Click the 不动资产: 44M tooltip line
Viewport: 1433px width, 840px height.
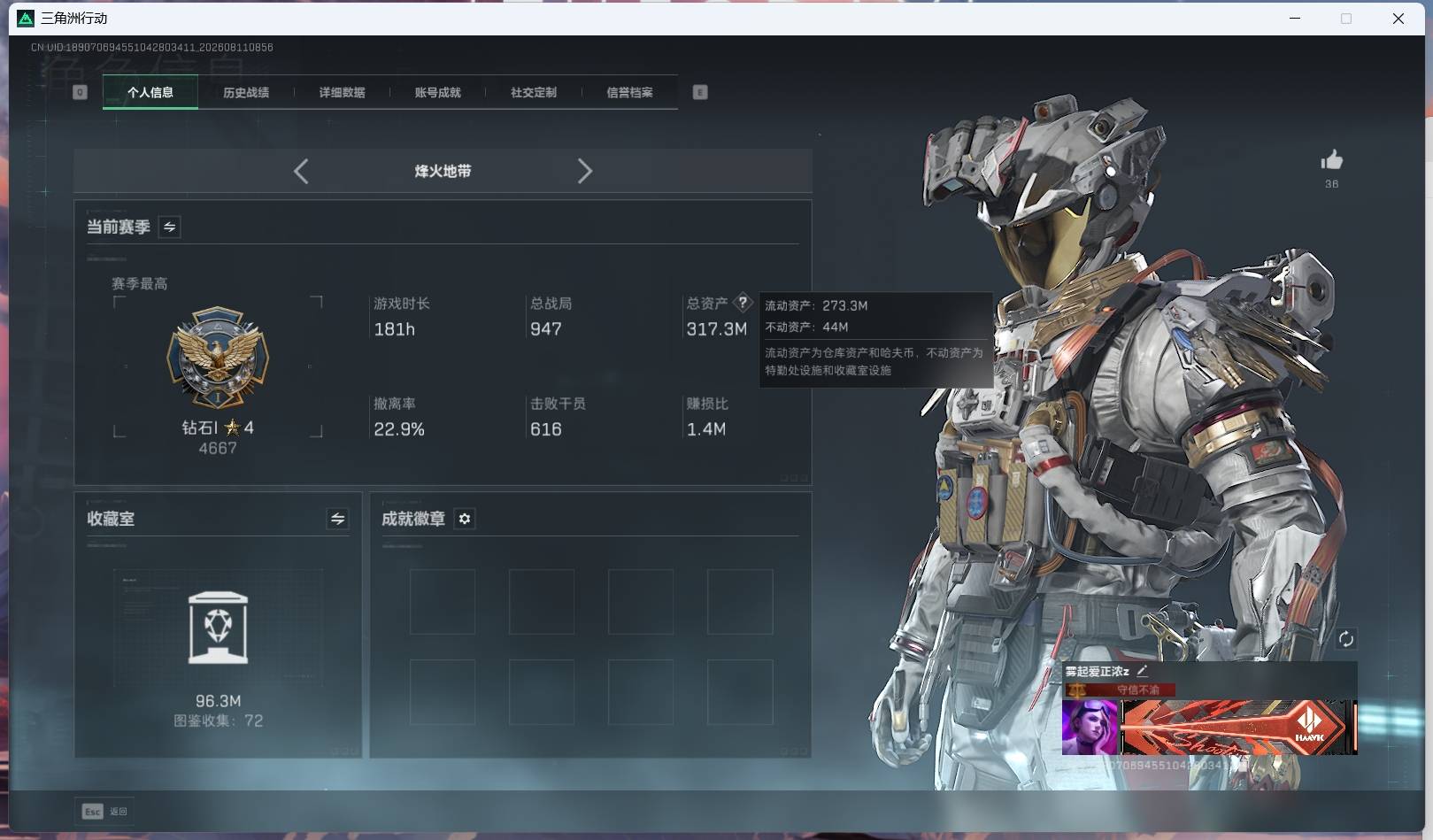point(806,327)
